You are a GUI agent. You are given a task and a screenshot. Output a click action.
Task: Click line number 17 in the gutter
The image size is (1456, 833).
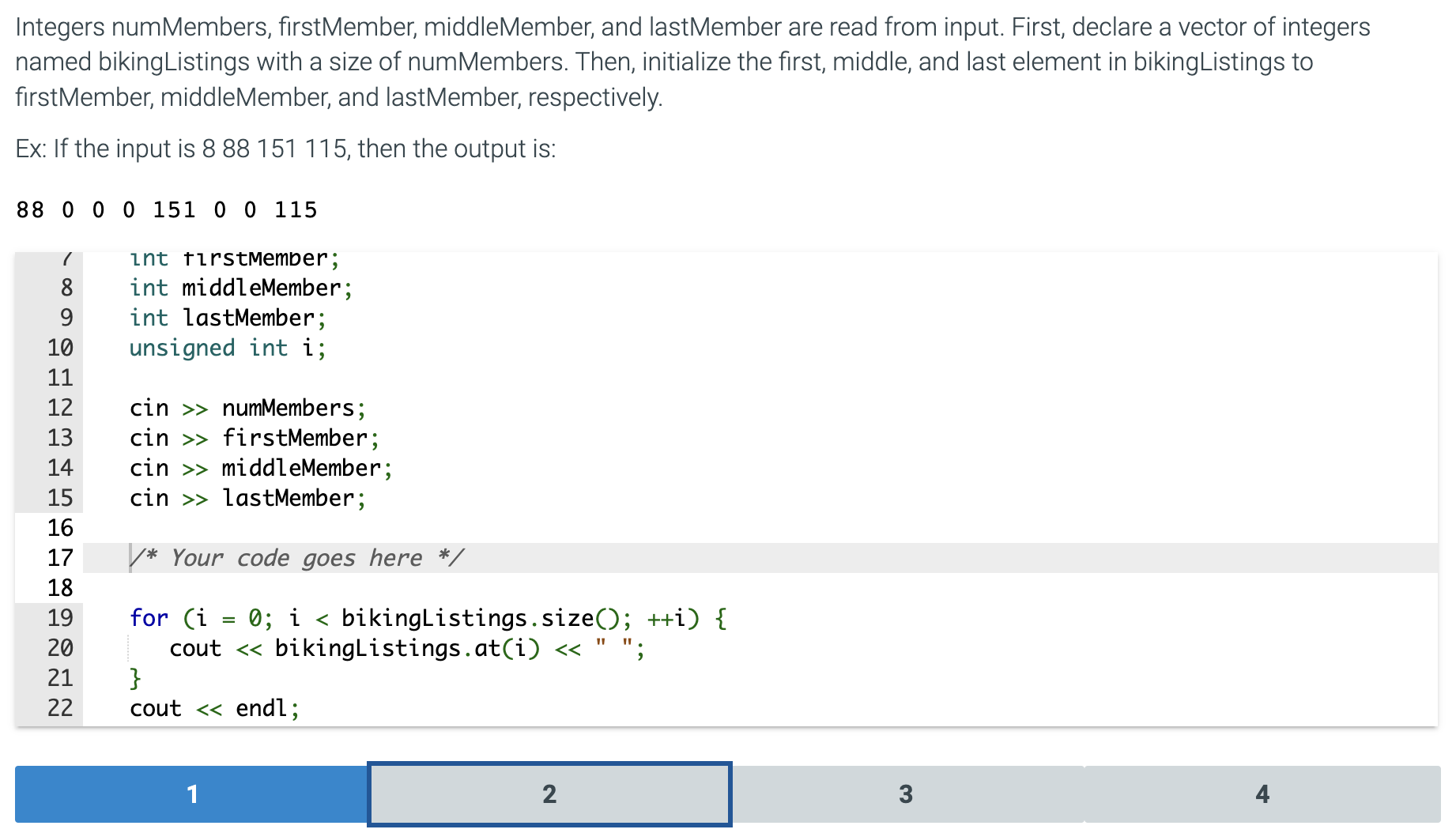(x=60, y=558)
